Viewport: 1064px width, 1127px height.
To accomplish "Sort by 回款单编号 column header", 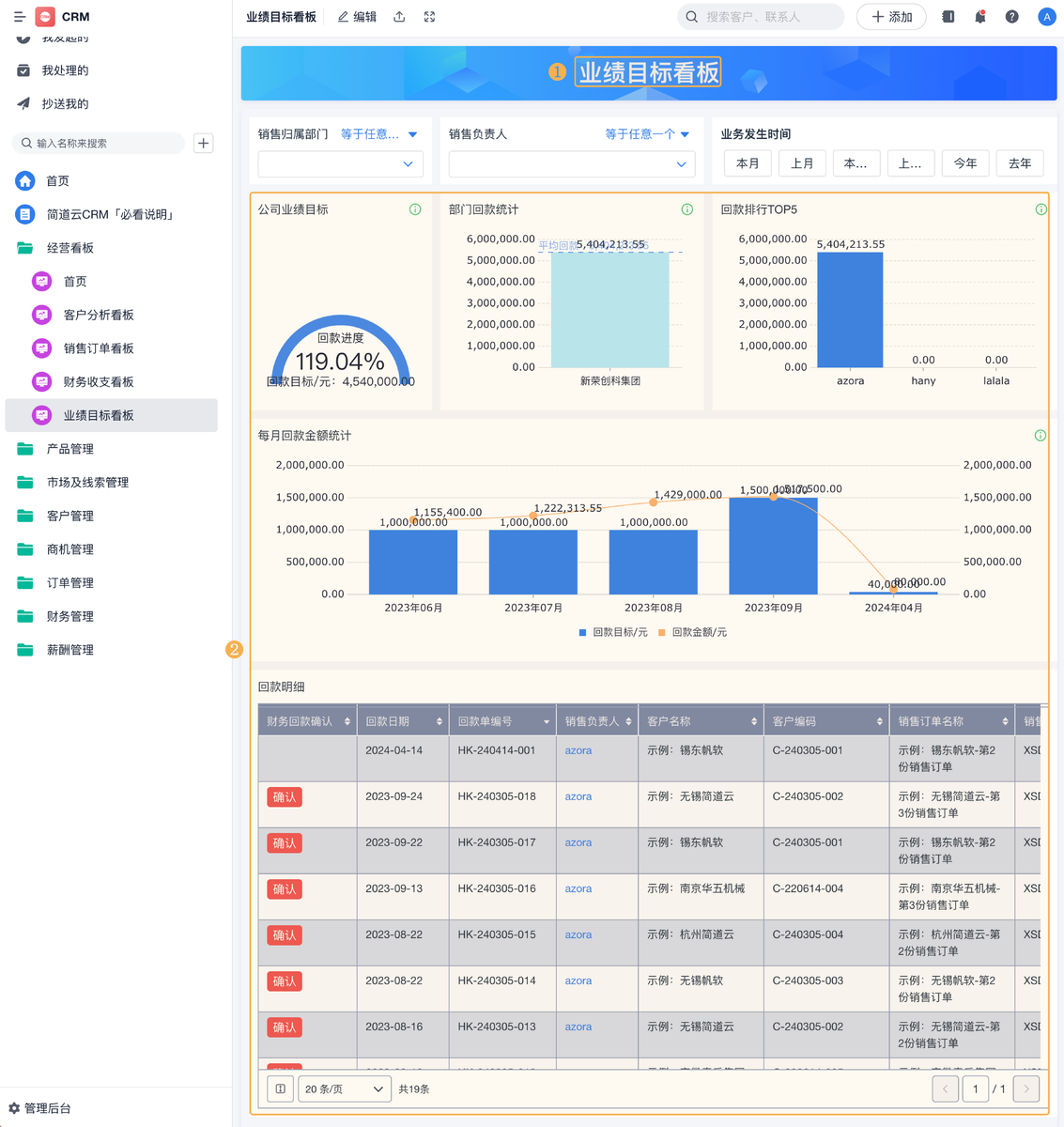I will click(502, 721).
